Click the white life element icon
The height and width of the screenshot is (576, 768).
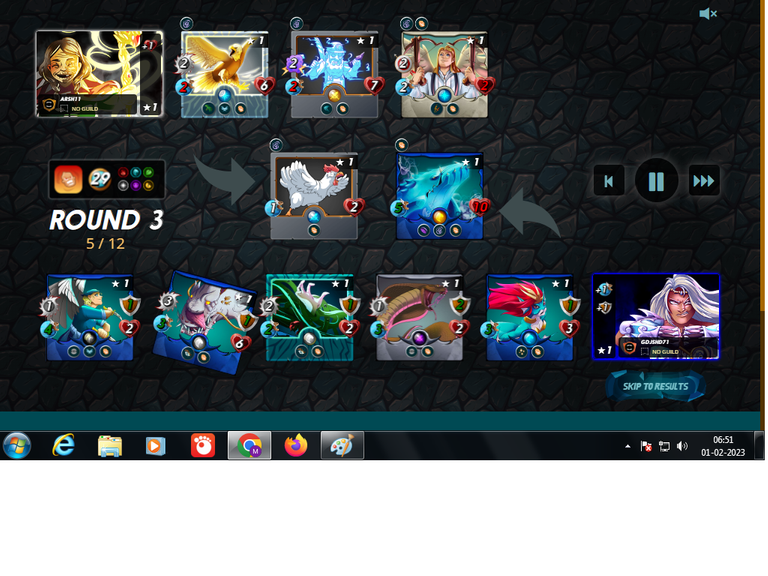coord(123,186)
